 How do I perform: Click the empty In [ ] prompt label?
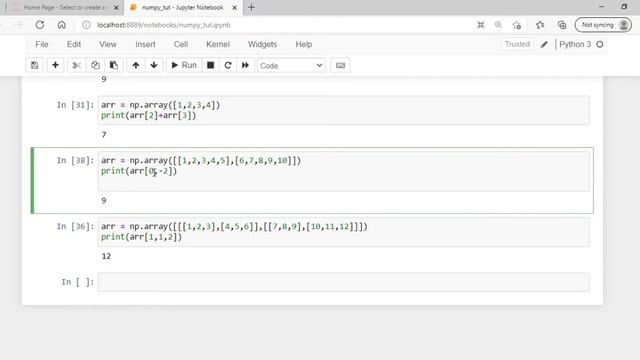point(78,282)
